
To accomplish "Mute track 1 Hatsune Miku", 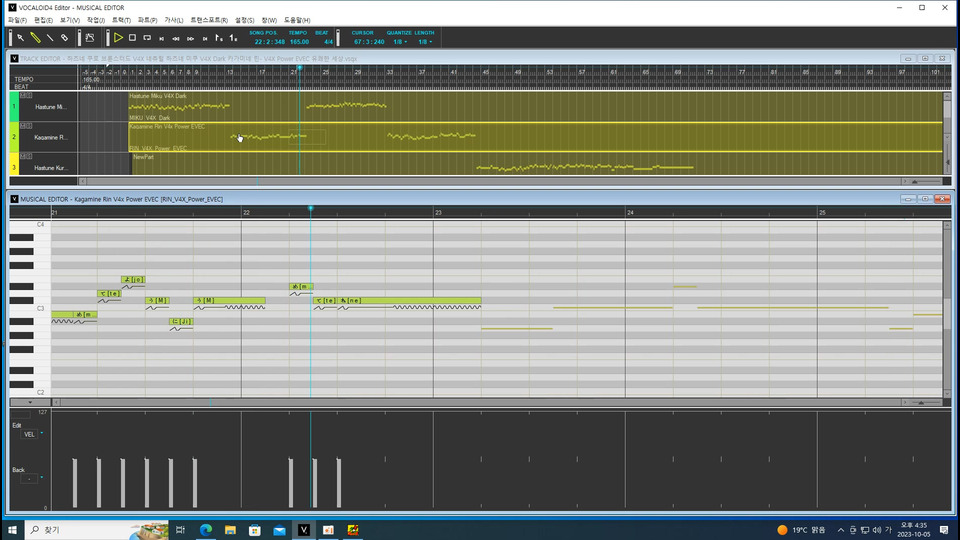I will [23, 96].
